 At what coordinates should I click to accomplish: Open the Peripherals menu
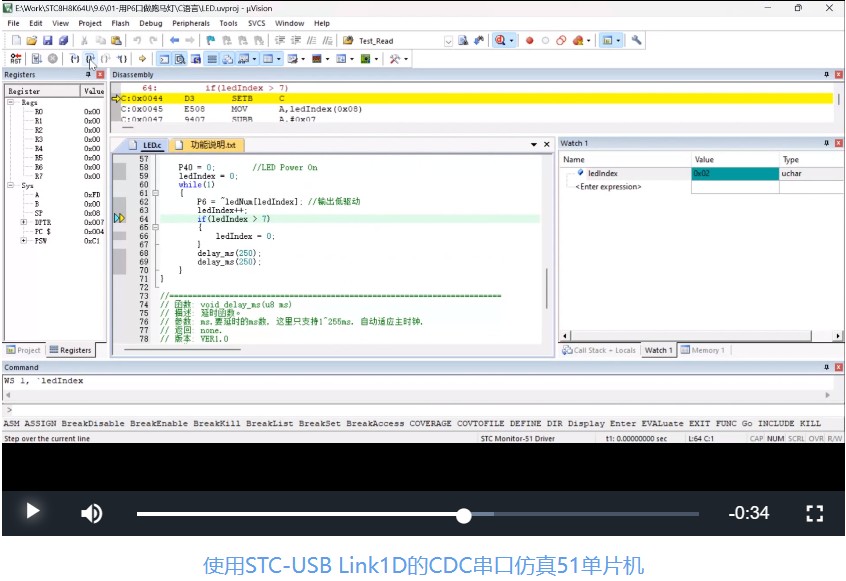point(191,23)
